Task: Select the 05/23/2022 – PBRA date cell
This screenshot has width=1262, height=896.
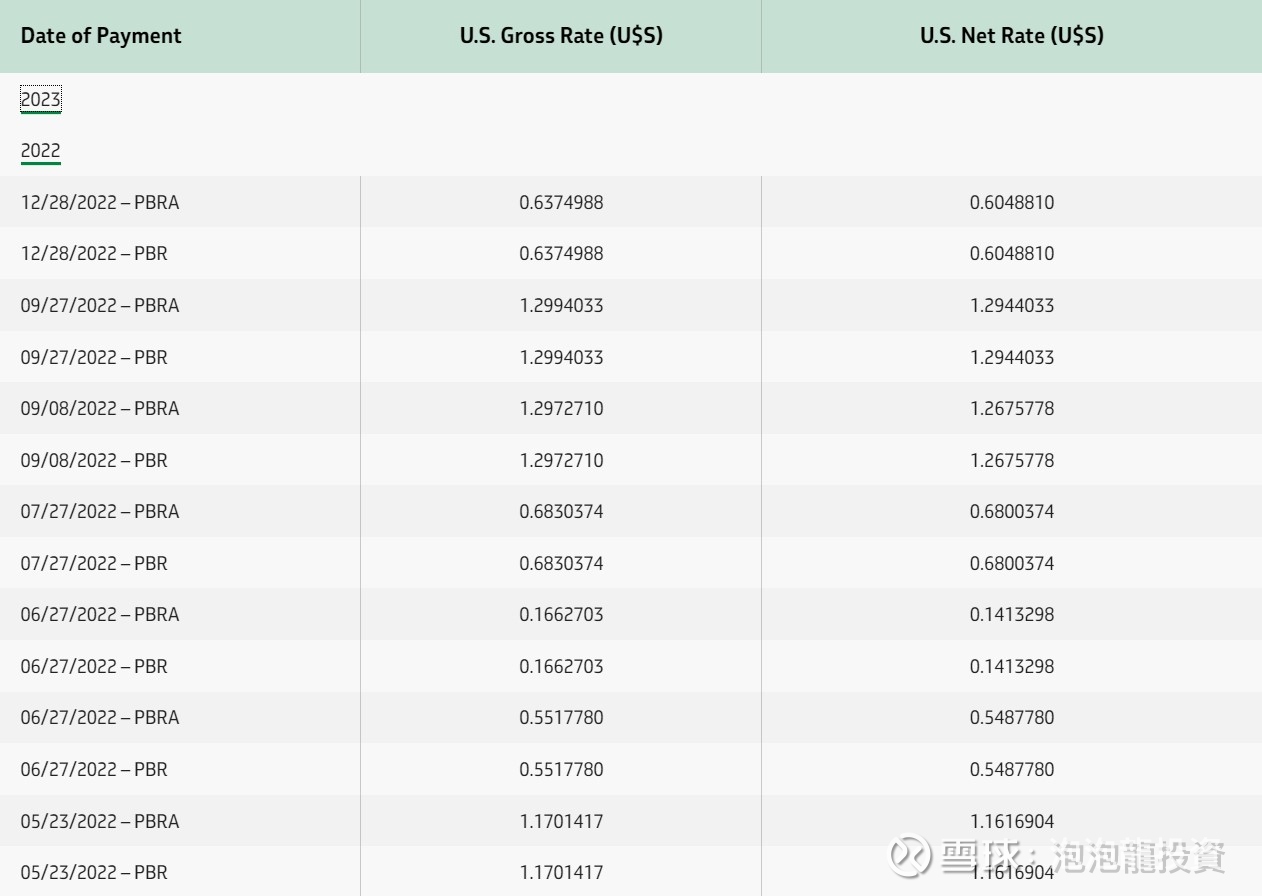Action: [x=100, y=822]
